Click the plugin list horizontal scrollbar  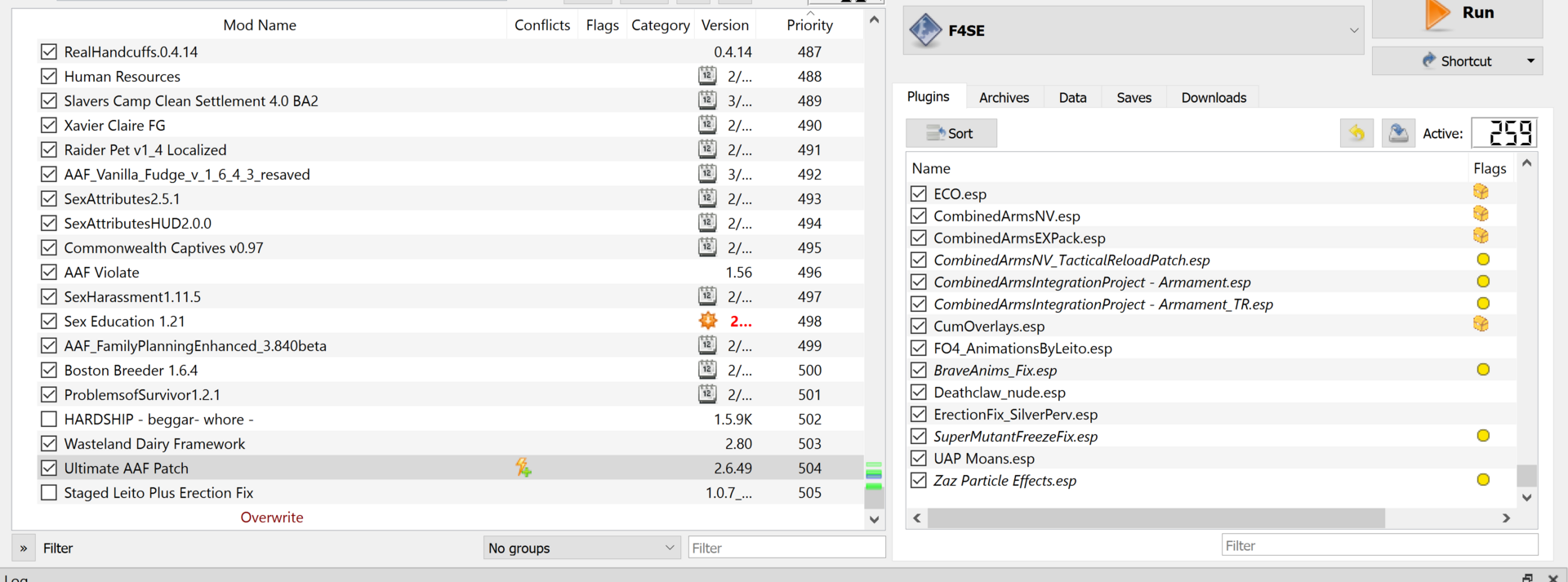pyautogui.click(x=1156, y=518)
